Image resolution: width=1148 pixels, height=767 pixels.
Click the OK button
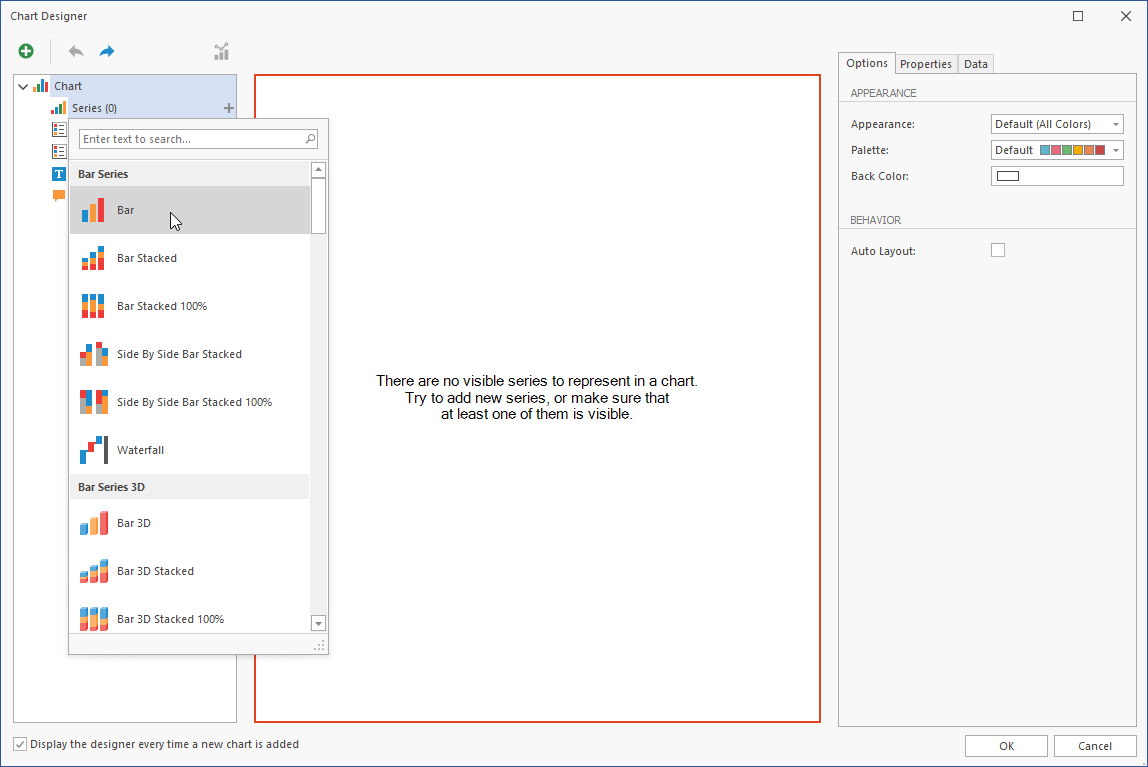coord(1006,746)
